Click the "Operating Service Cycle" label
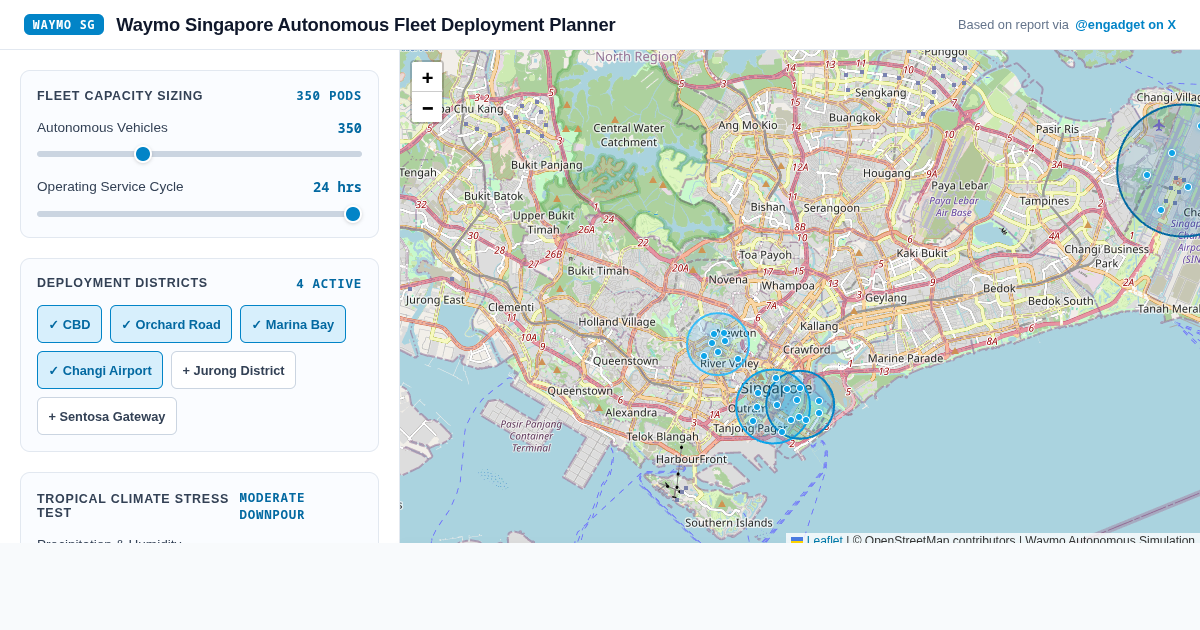The height and width of the screenshot is (630, 1200). (x=110, y=187)
